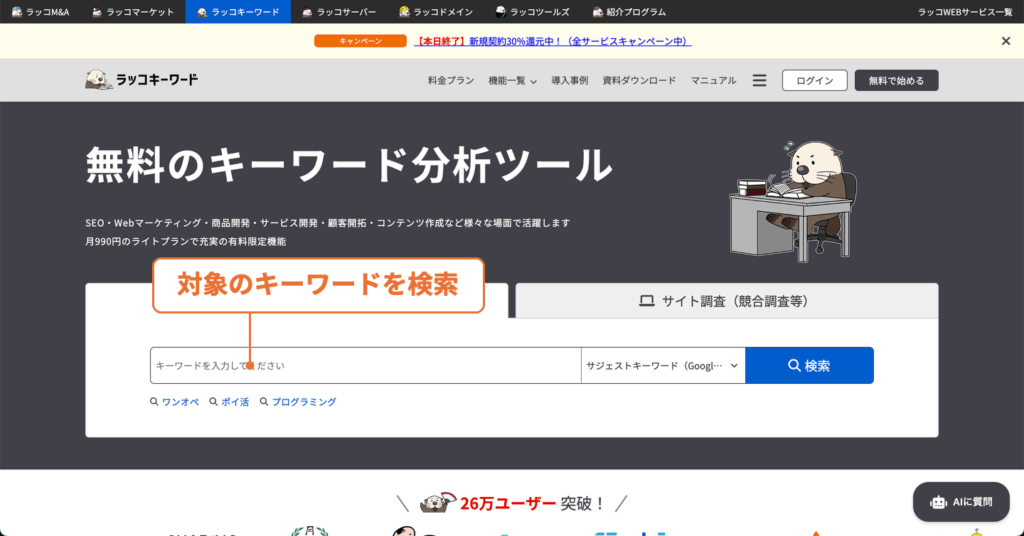1024x536 pixels.
Task: Open the AIに質問 chat button
Action: tap(961, 502)
